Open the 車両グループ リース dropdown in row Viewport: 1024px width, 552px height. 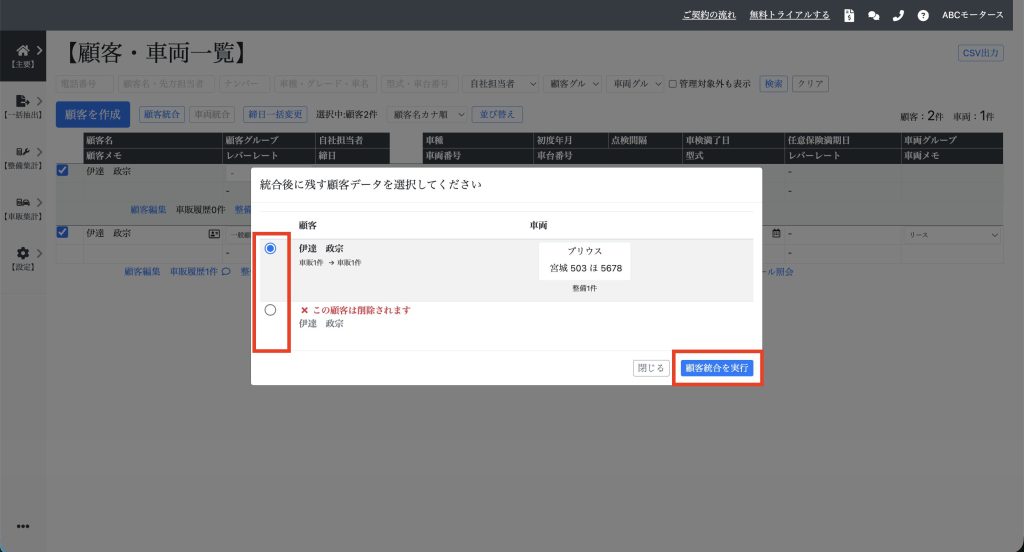[x=950, y=235]
